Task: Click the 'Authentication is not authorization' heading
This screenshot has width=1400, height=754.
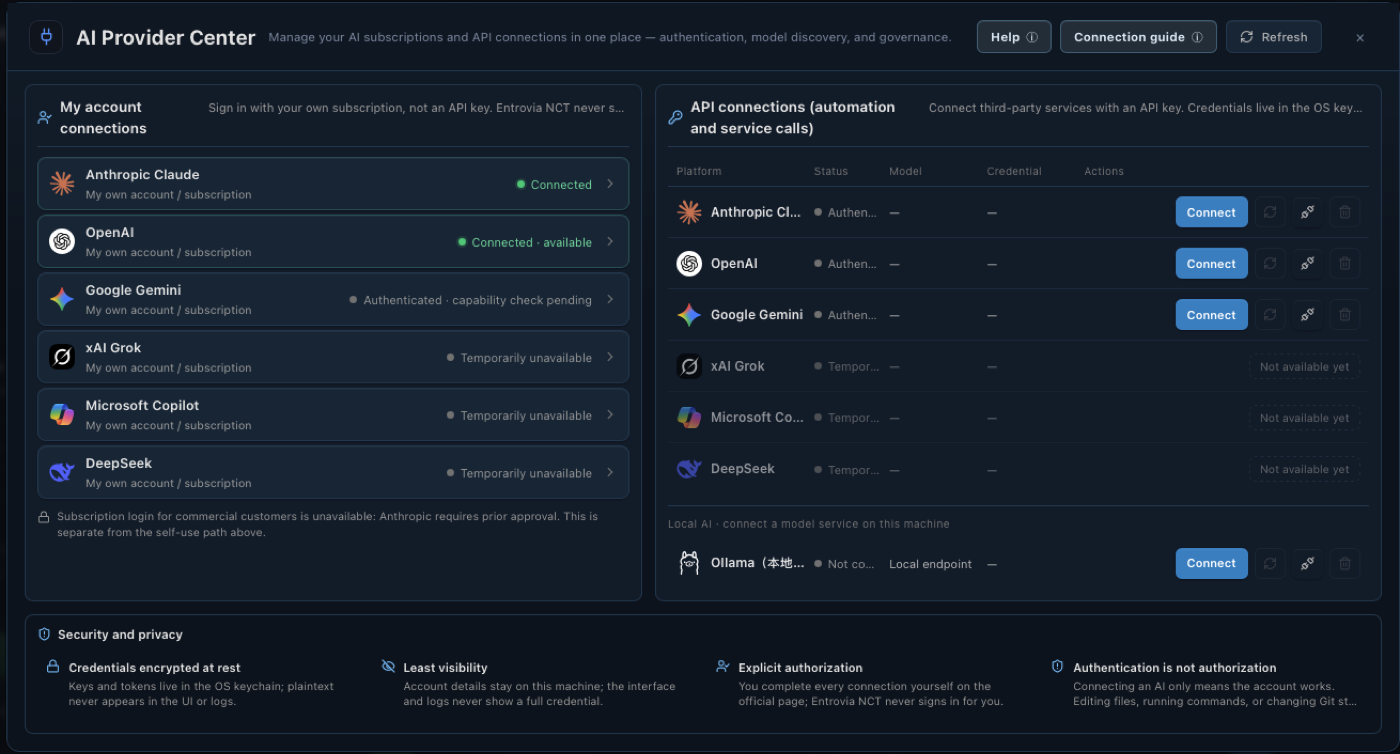Action: pyautogui.click(x=1174, y=667)
